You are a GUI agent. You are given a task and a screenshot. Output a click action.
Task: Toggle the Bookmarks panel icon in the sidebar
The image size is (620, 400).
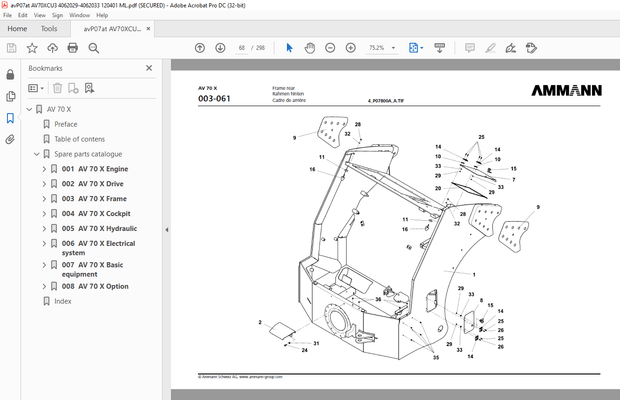point(10,118)
